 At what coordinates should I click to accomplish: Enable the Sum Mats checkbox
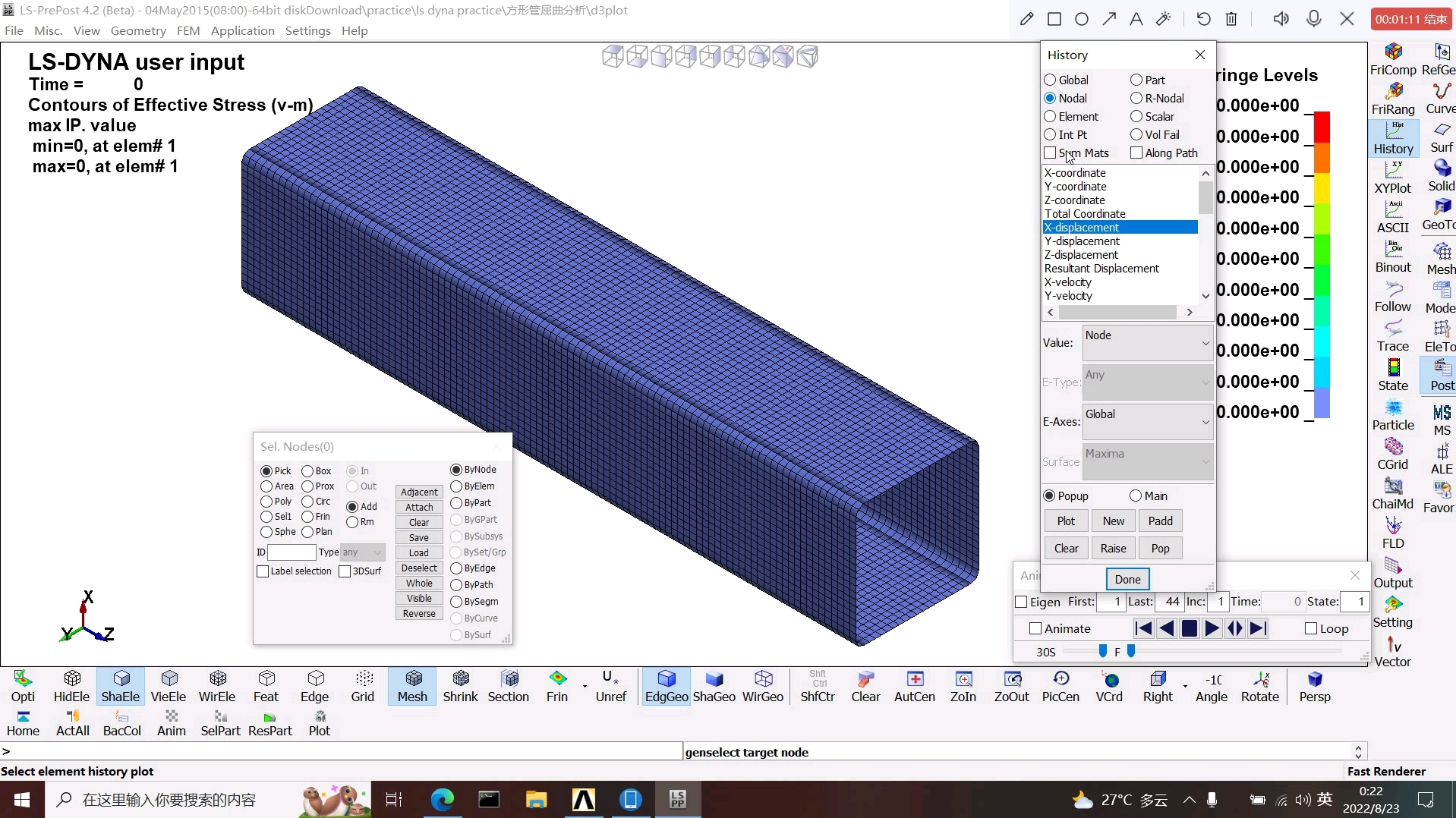click(x=1051, y=153)
